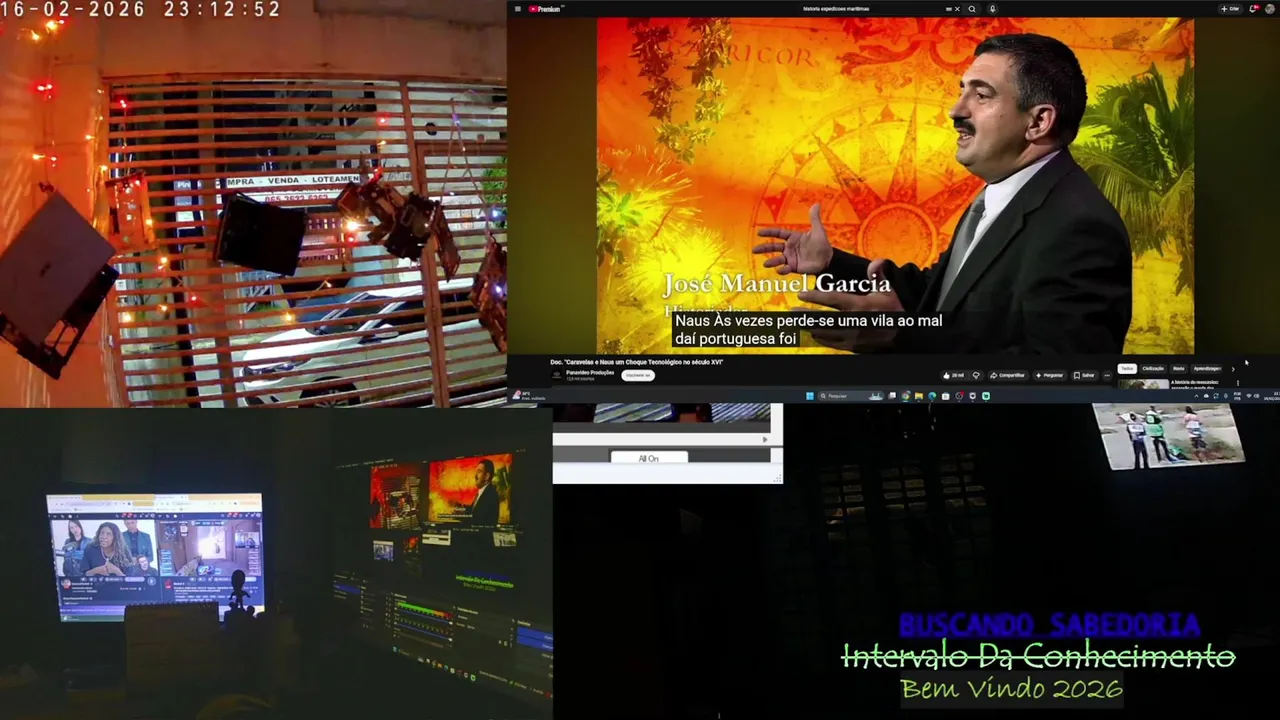
Task: Click the Perguntar button
Action: coord(1049,375)
